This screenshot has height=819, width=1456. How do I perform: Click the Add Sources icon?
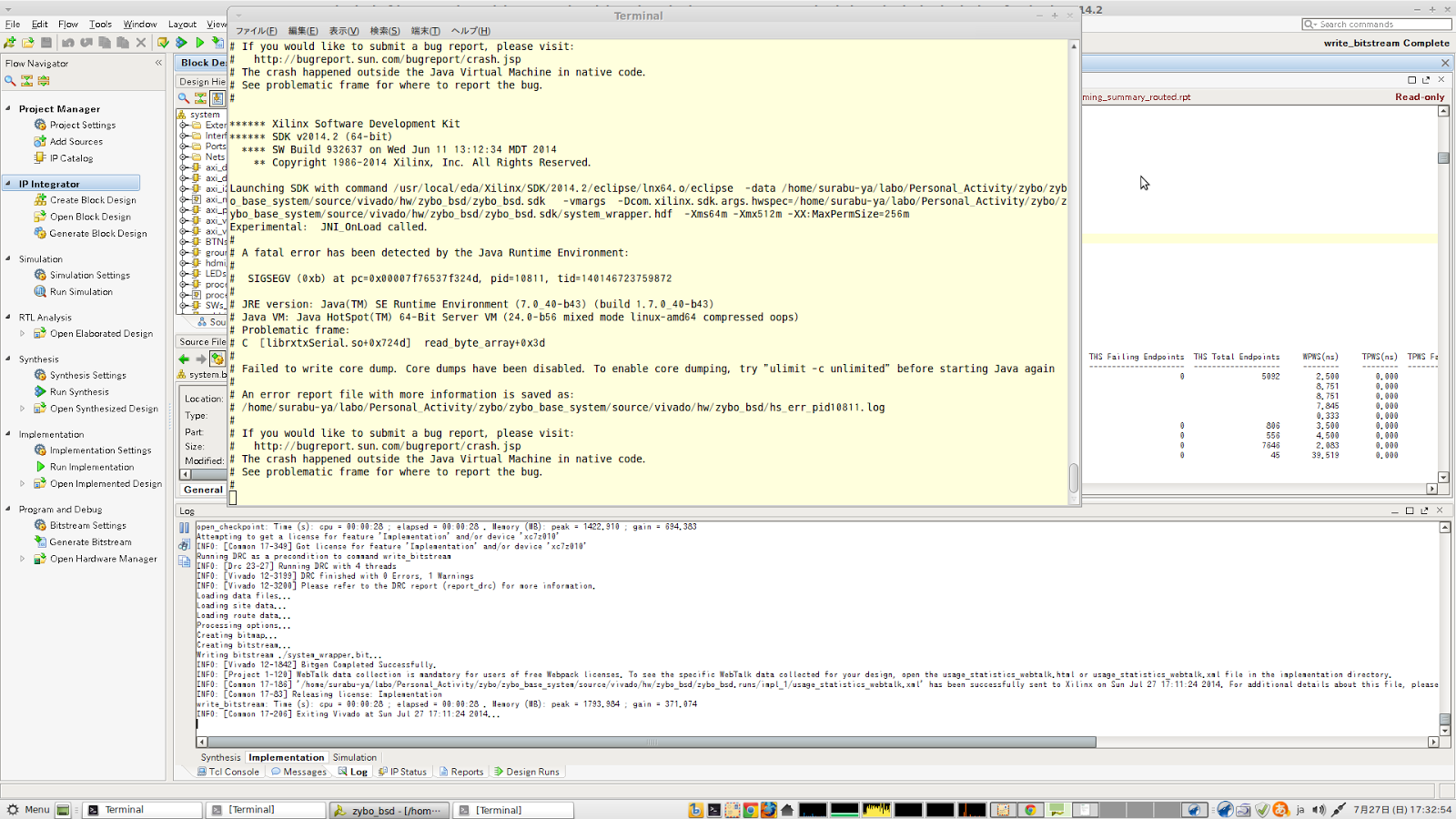(x=40, y=141)
